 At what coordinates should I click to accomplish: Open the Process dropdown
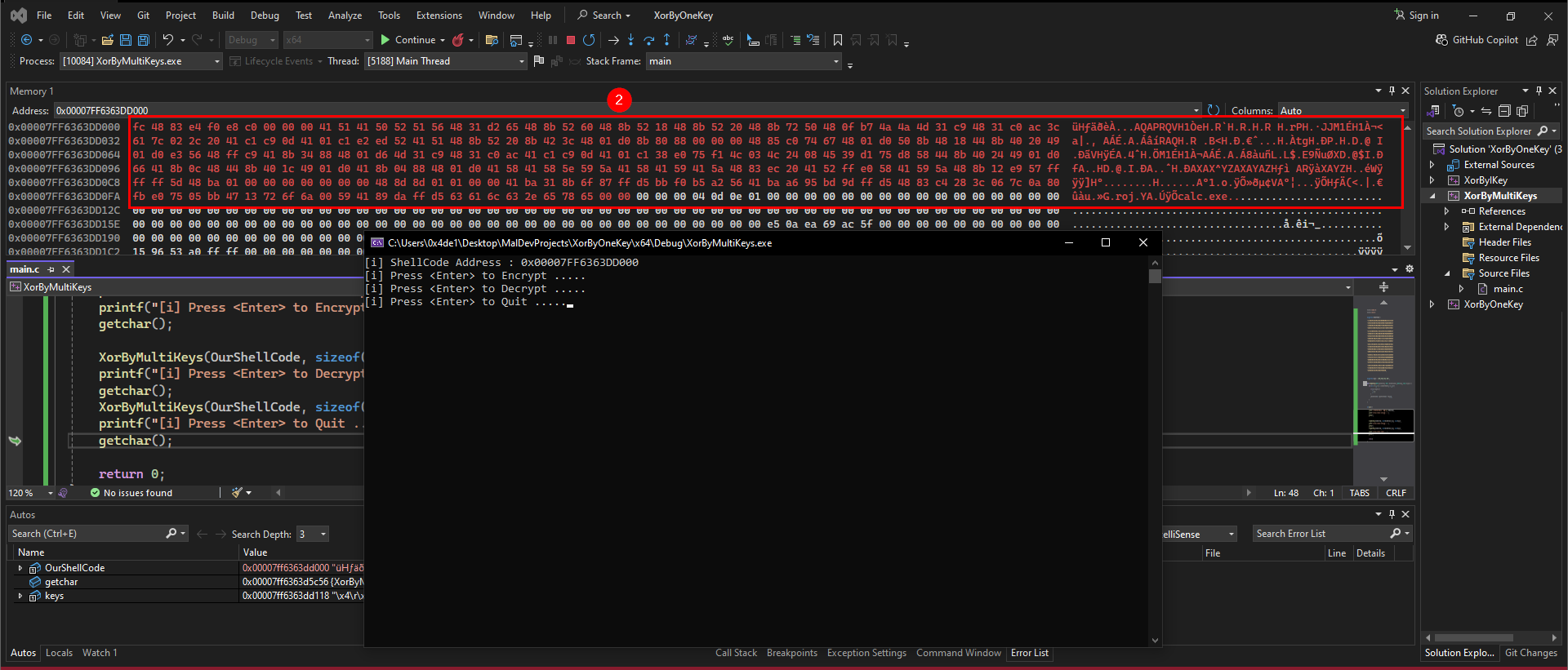coord(140,61)
